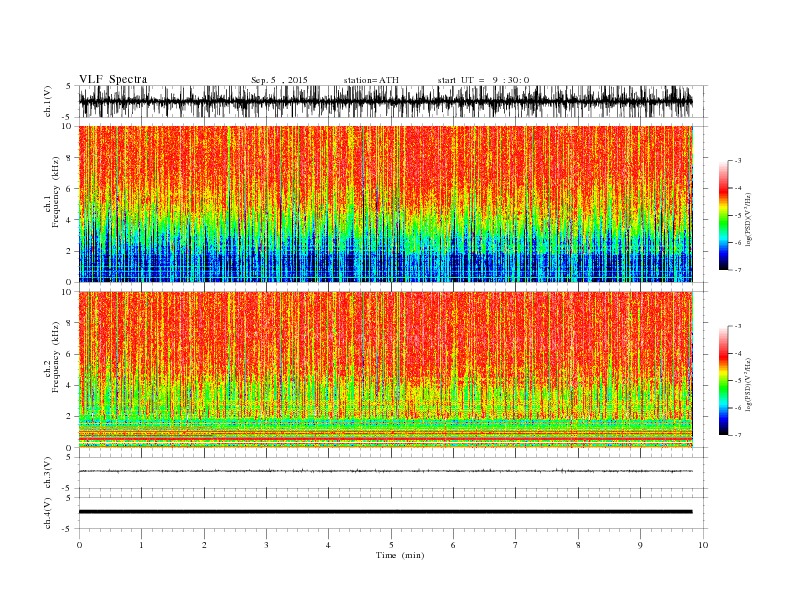This screenshot has height=612, width=792.
Task: Click the "-3" tick on ch.1 color bar
Action: pos(738,161)
